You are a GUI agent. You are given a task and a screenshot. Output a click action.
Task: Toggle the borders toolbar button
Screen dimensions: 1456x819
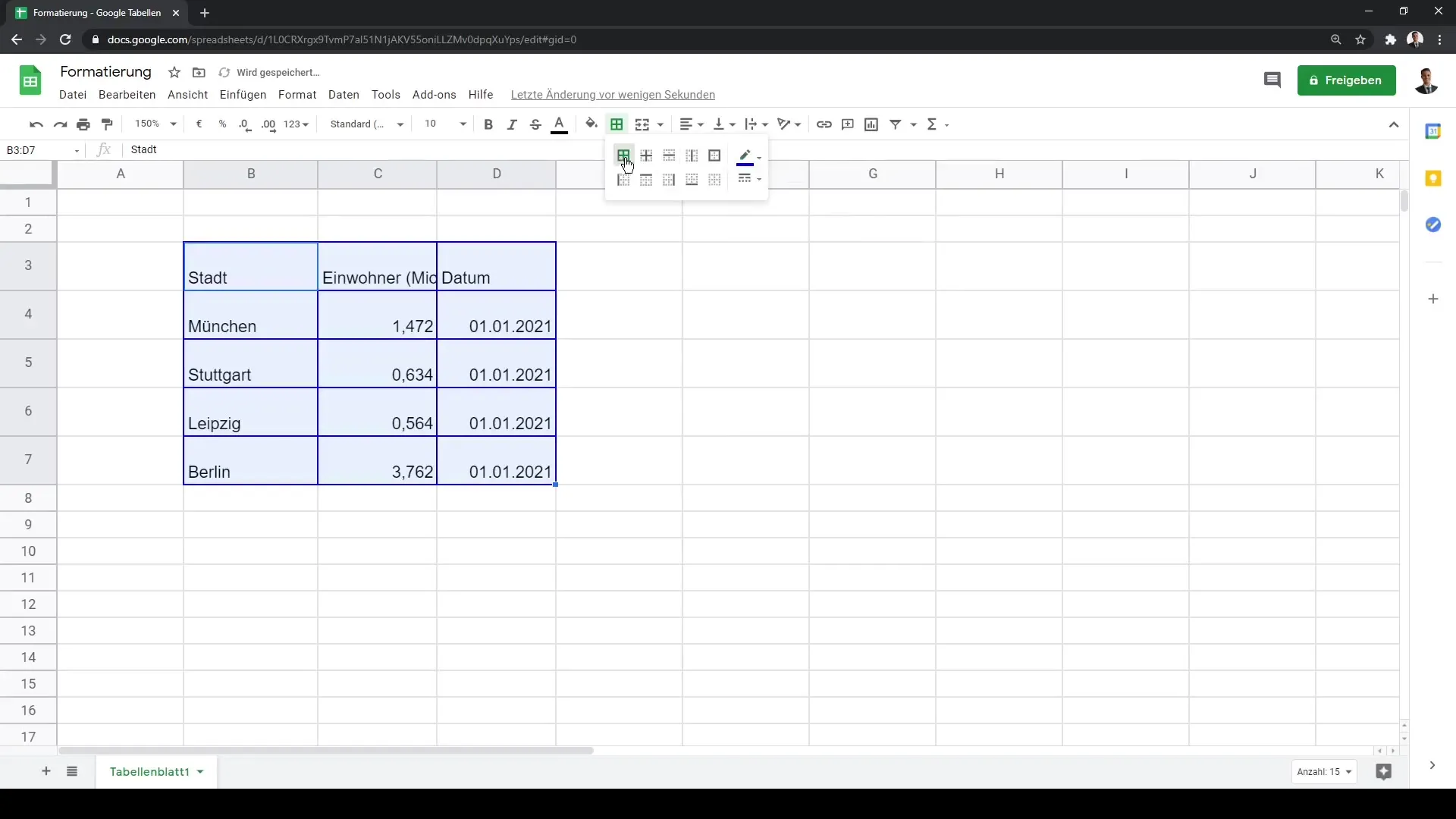[x=617, y=124]
